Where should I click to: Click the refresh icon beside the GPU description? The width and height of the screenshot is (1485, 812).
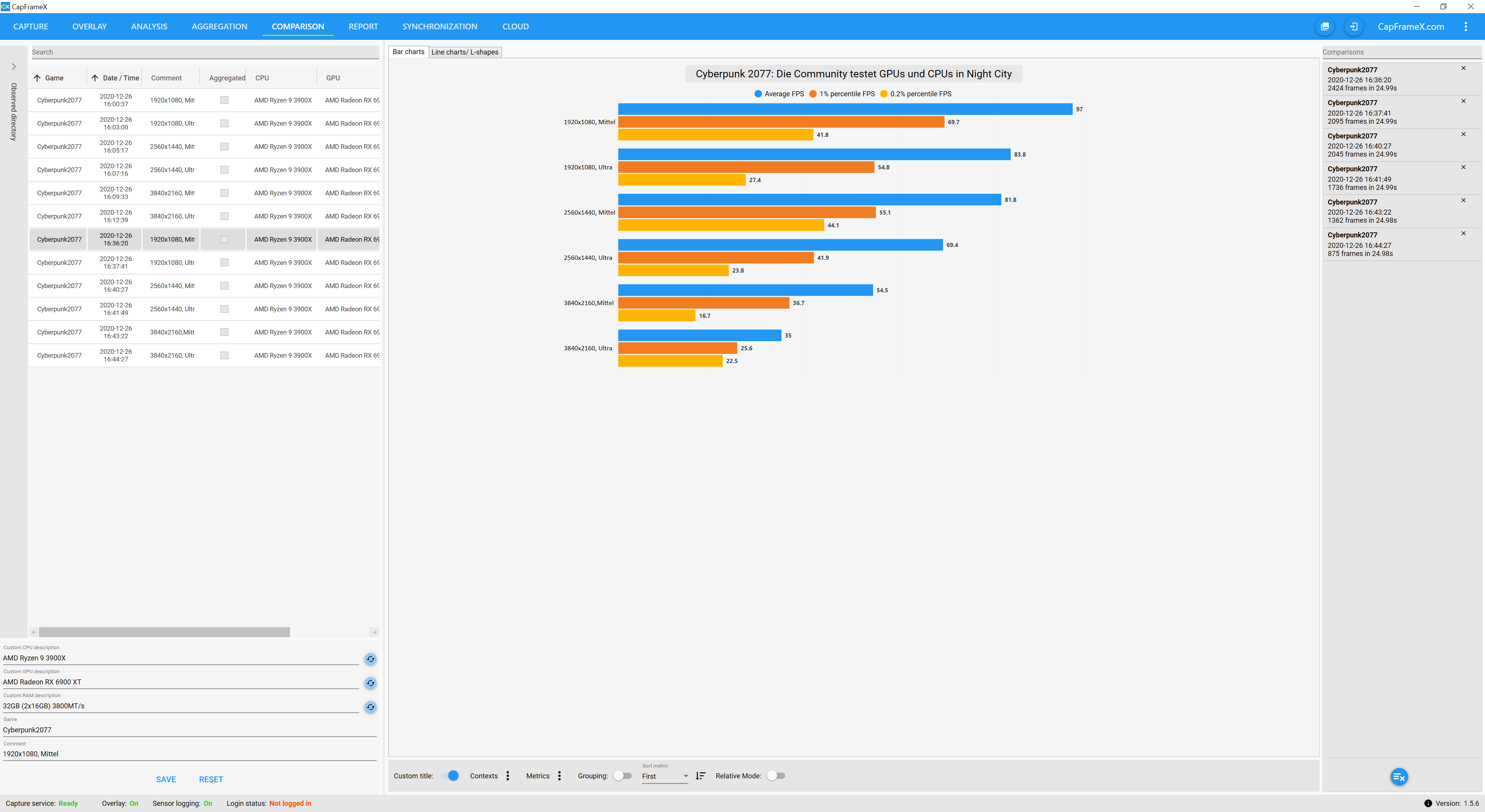pos(370,683)
